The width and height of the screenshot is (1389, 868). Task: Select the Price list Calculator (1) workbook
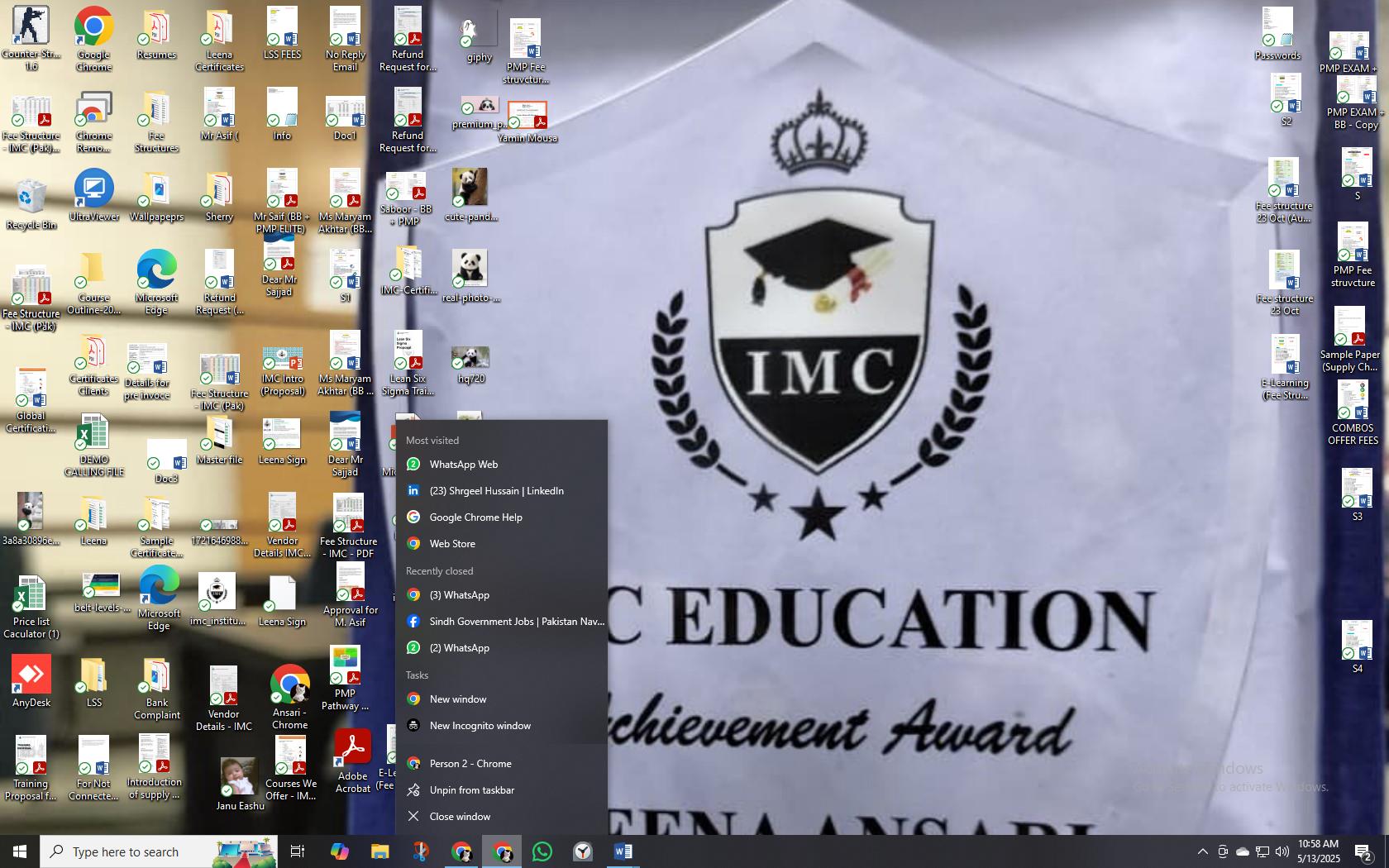(x=31, y=608)
